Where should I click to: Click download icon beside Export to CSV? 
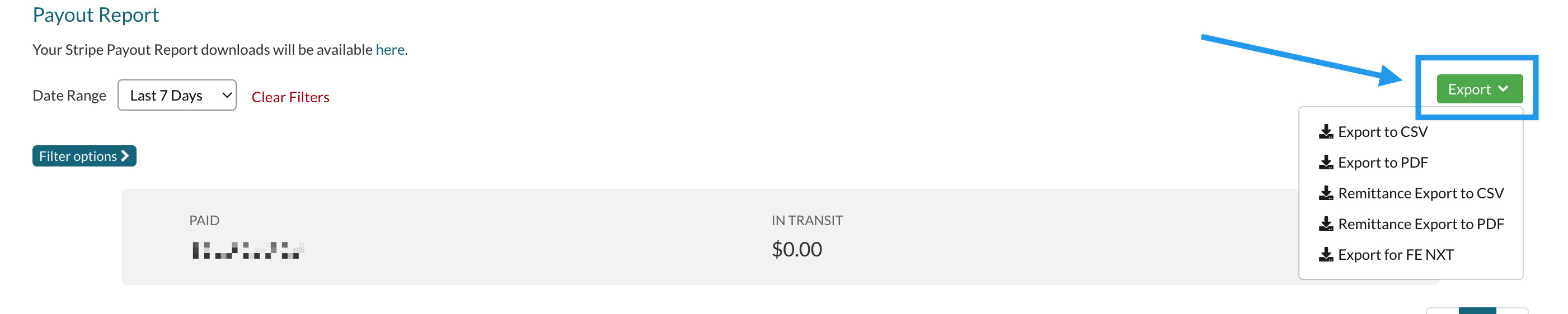(1325, 132)
